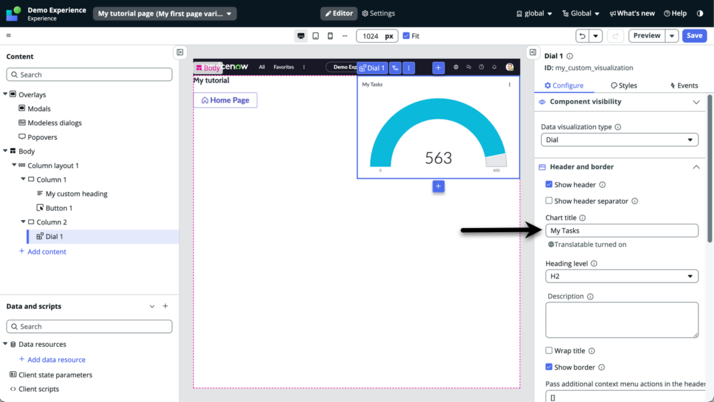This screenshot has height=402, width=714.
Task: Open page variant selector dropdown
Action: 165,14
